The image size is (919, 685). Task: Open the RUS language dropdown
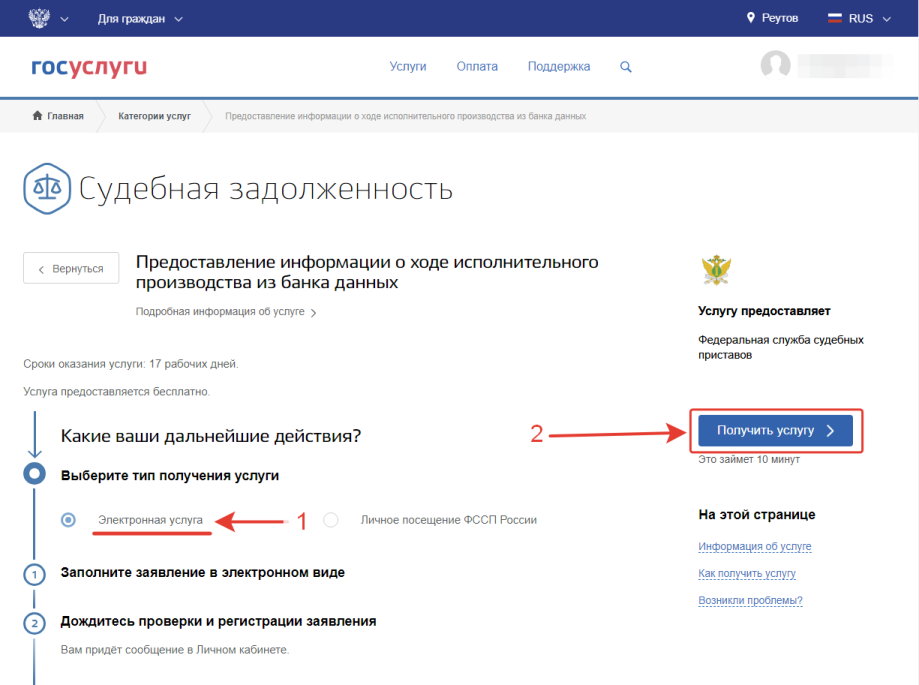859,18
